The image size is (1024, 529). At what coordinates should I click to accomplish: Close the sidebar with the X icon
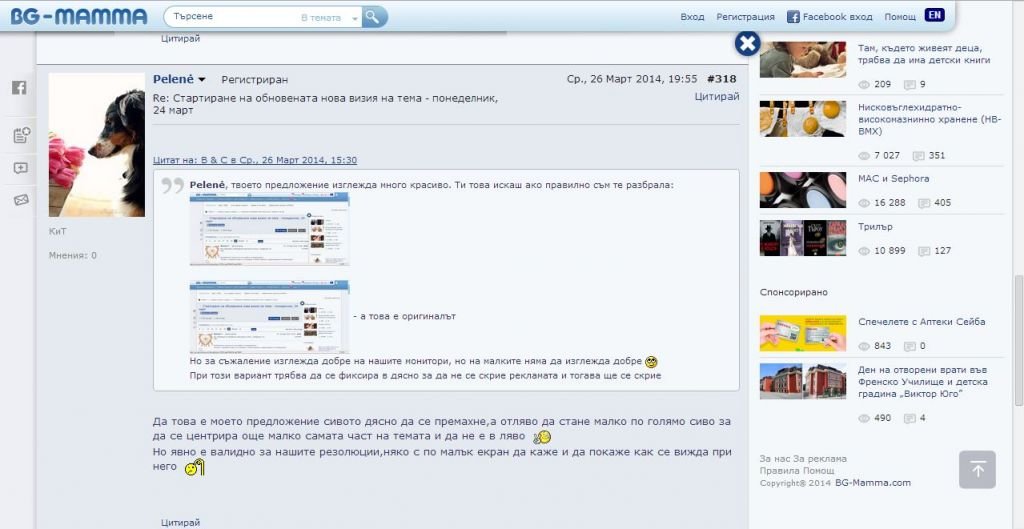[x=747, y=43]
